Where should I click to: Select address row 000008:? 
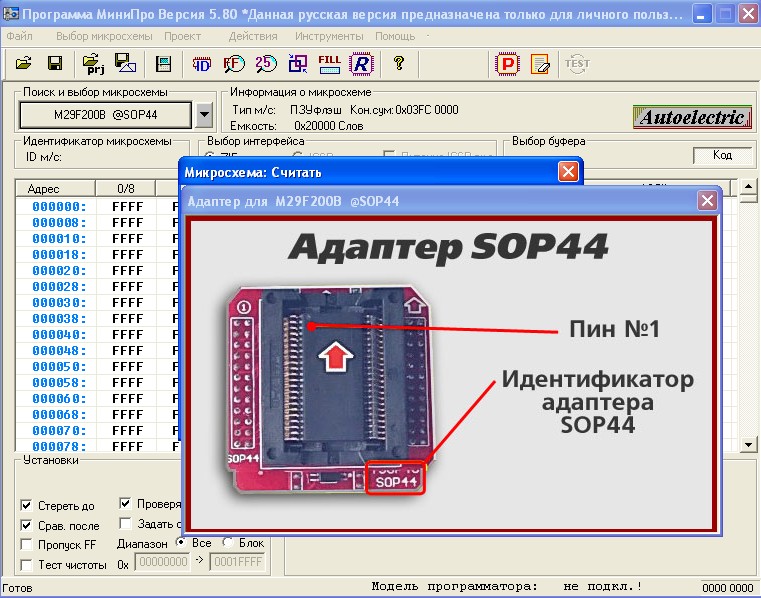[x=59, y=223]
